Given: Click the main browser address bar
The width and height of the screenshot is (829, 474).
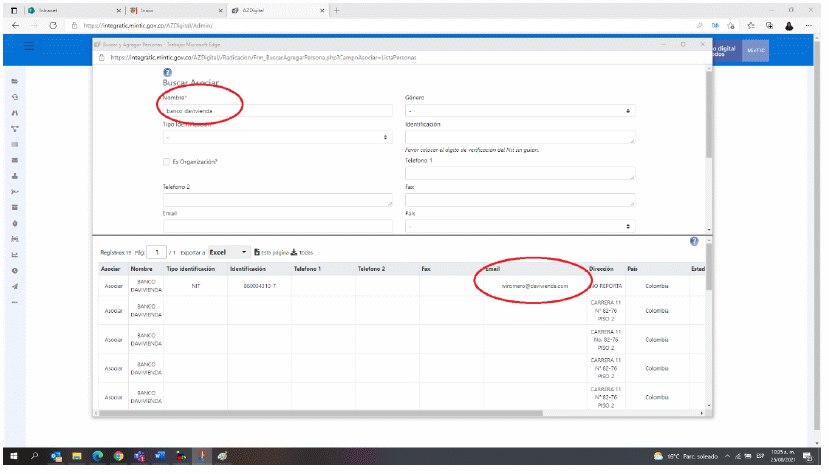Looking at the screenshot, I should tap(381, 25).
